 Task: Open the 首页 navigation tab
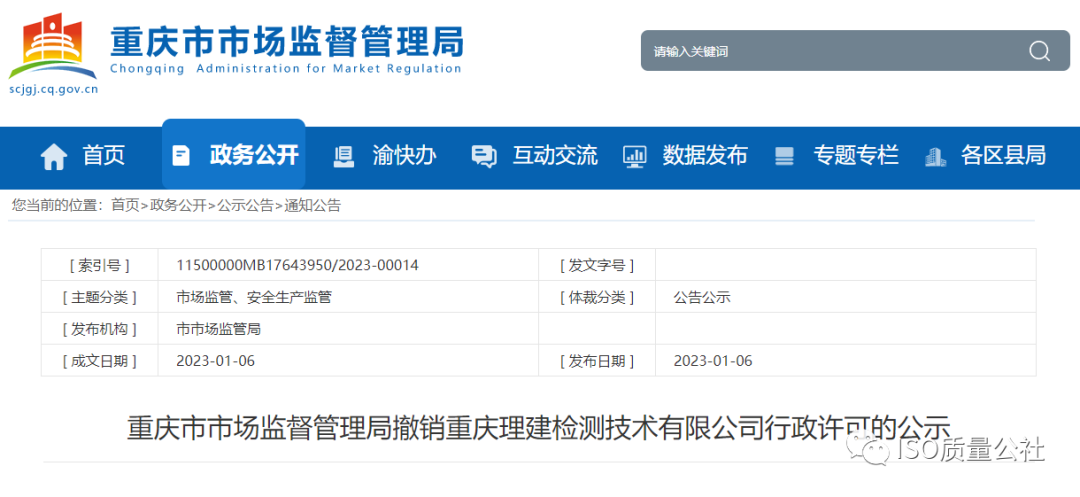(x=104, y=156)
